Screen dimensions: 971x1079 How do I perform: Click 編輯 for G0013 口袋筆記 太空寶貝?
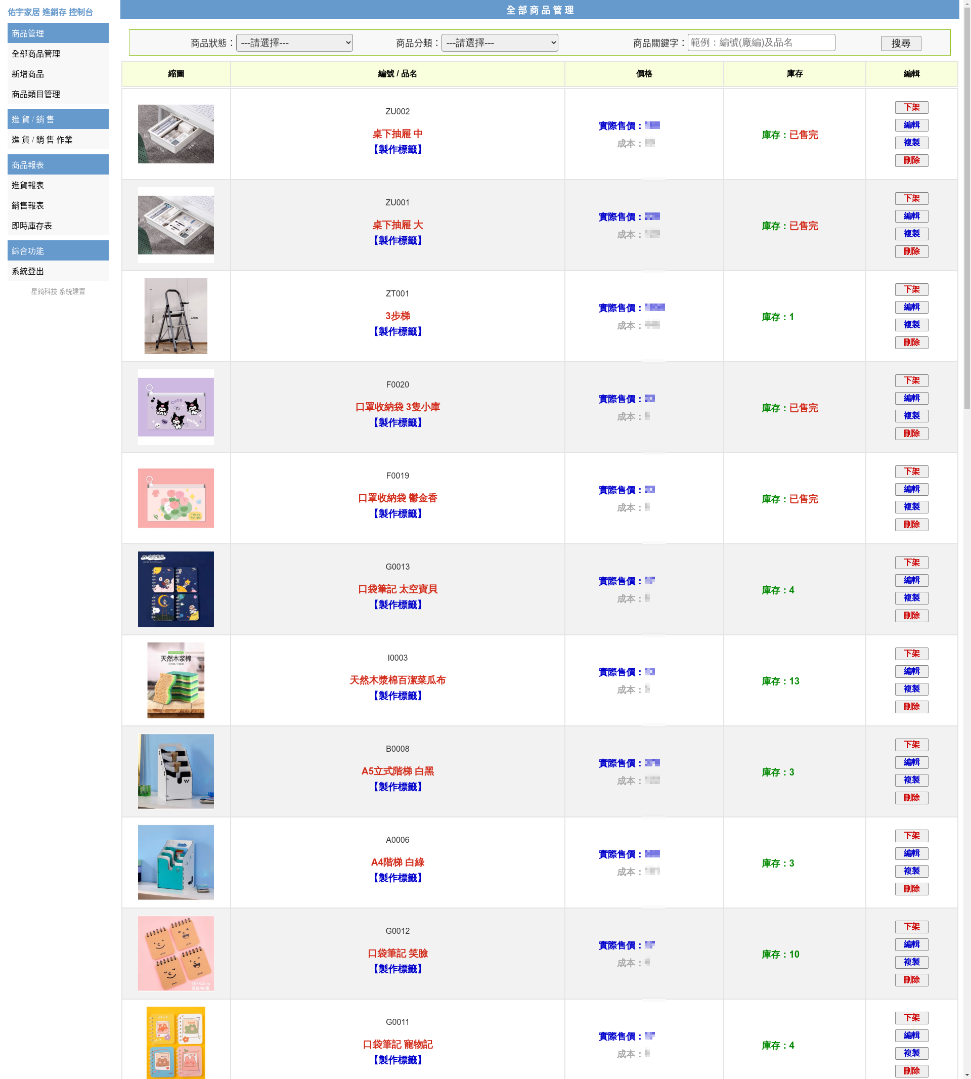[x=912, y=580]
